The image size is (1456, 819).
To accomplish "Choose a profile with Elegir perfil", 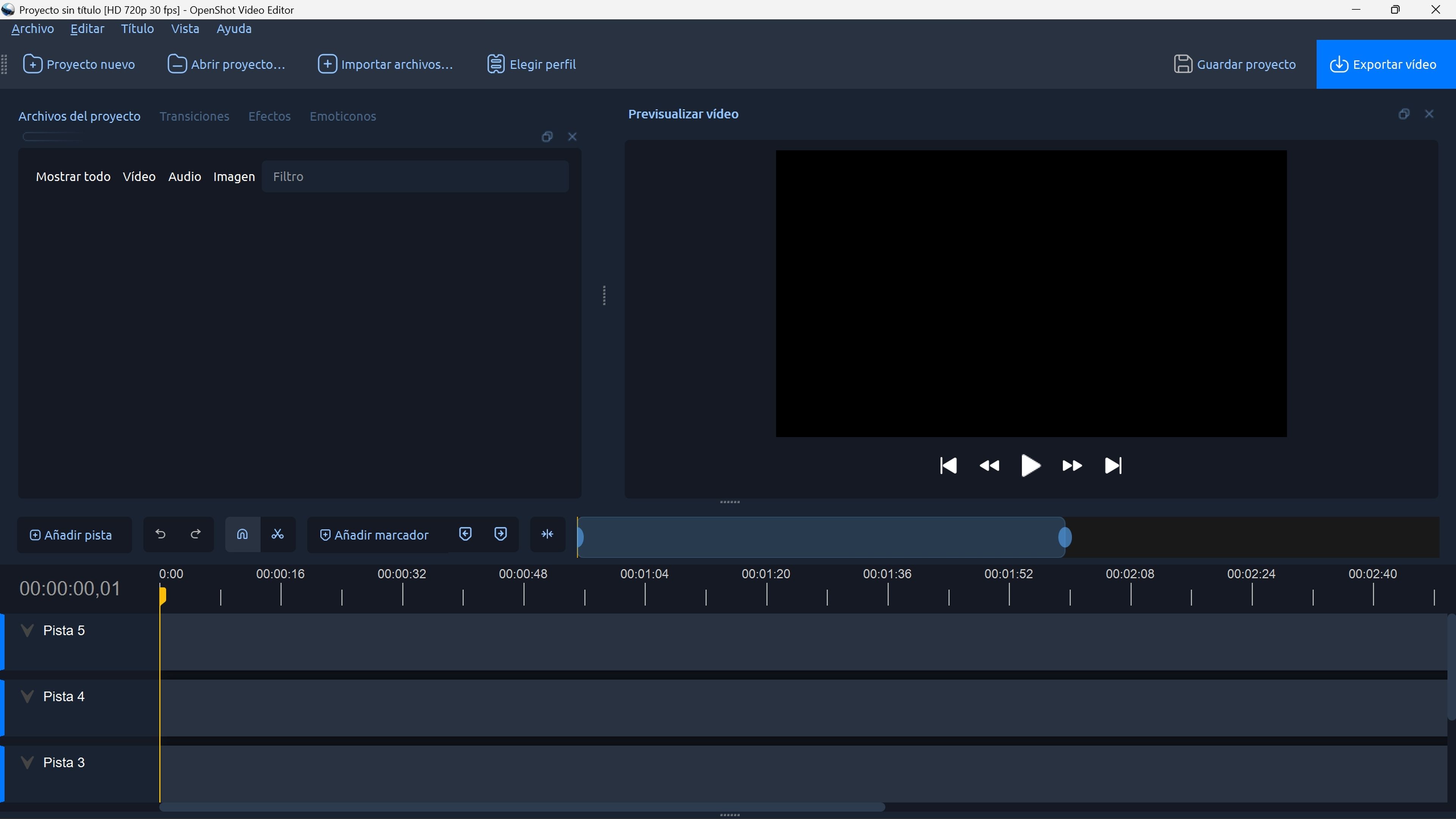I will (x=531, y=64).
